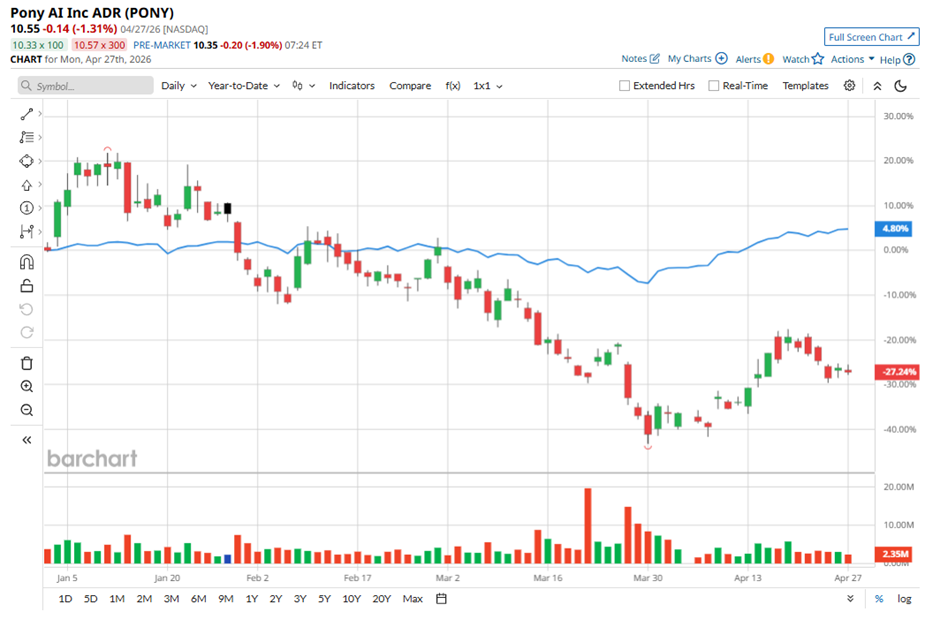Toggle the log scale option
Screen dimensions: 940x627
tap(904, 599)
